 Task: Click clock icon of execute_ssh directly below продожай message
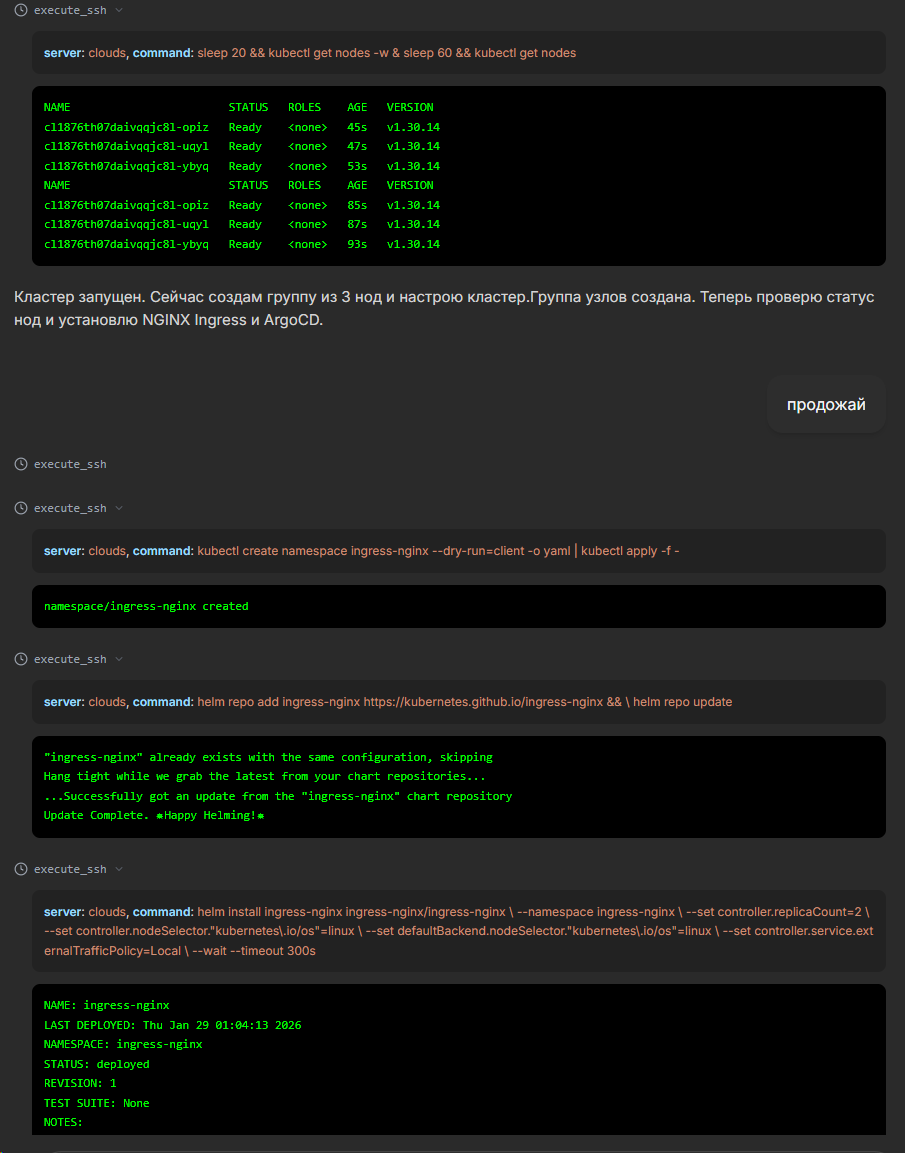[x=21, y=464]
